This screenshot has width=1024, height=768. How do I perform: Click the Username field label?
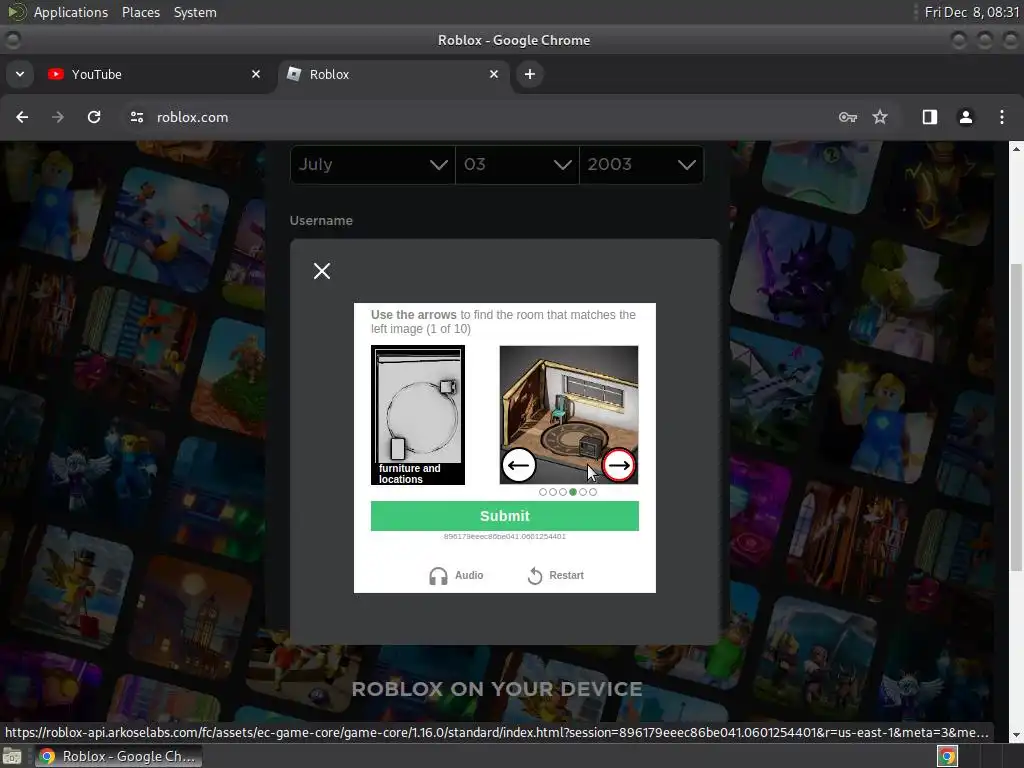pos(321,221)
